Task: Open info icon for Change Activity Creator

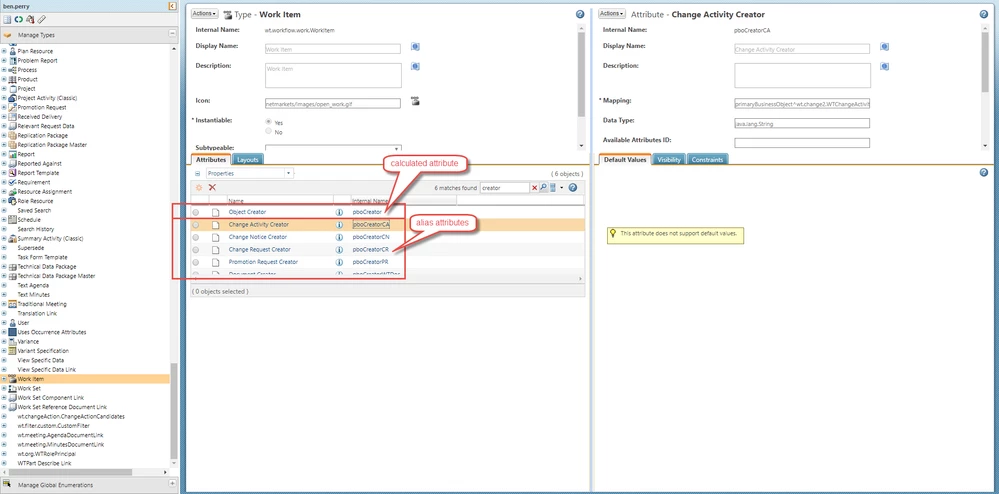Action: point(339,224)
